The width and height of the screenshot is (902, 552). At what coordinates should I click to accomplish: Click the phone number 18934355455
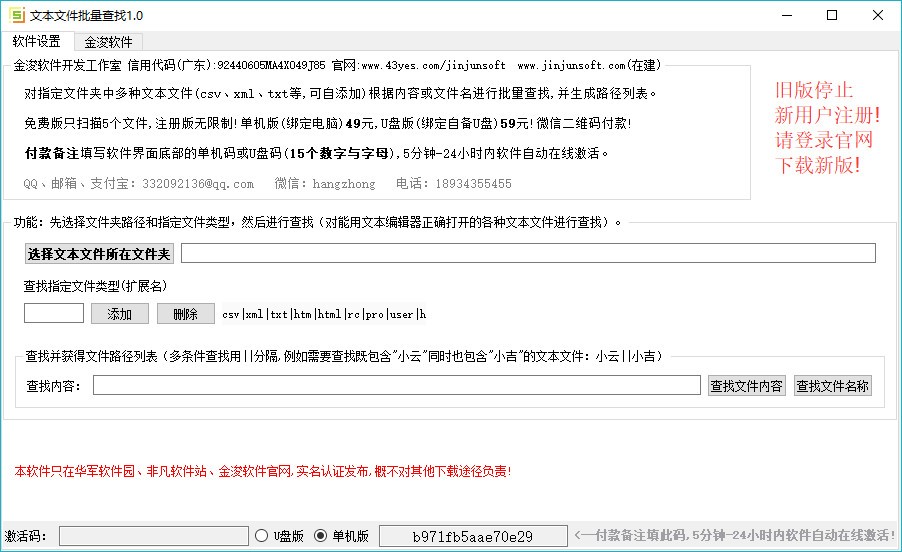(473, 184)
